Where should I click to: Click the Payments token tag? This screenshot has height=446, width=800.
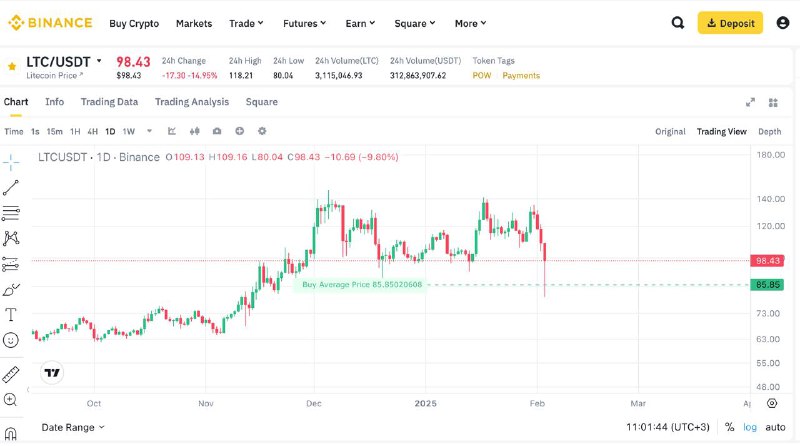(x=521, y=76)
